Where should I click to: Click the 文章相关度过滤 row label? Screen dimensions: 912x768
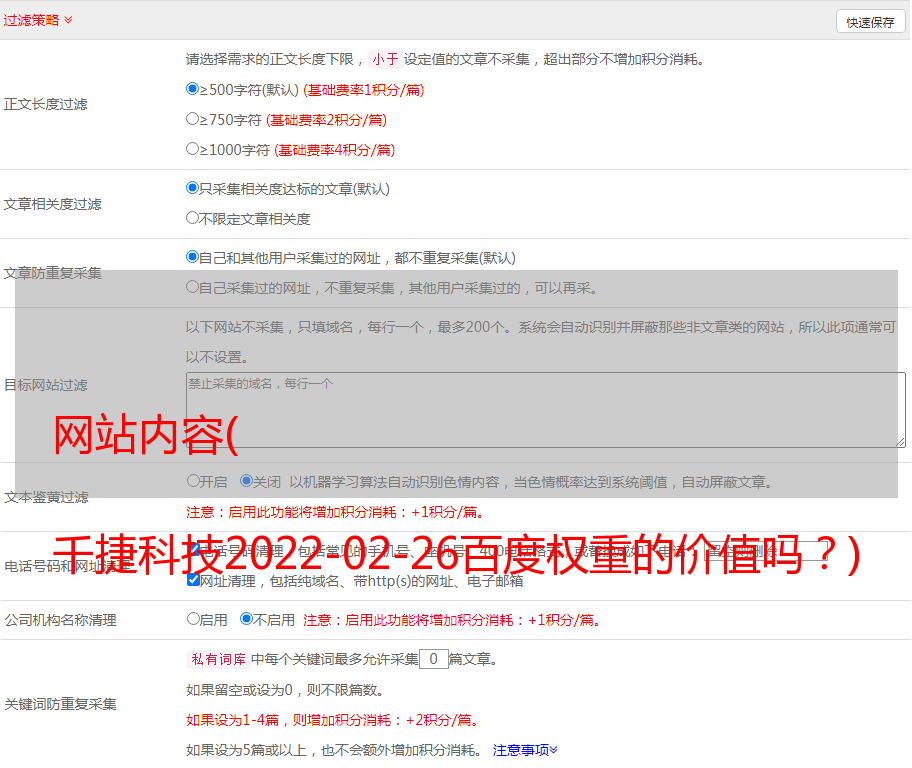[52, 204]
